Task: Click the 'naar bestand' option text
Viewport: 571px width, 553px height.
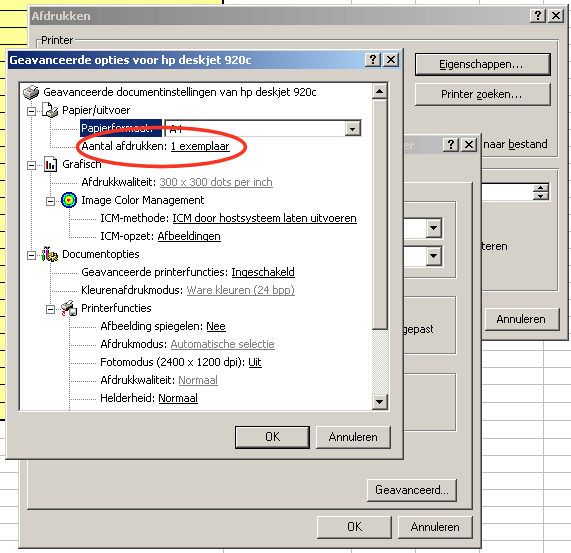Action: [515, 145]
